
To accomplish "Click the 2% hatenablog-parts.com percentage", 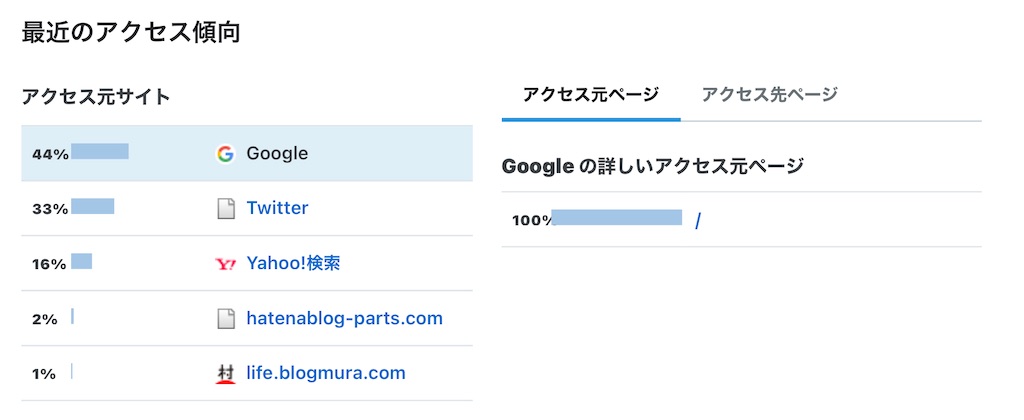I will click(x=45, y=319).
